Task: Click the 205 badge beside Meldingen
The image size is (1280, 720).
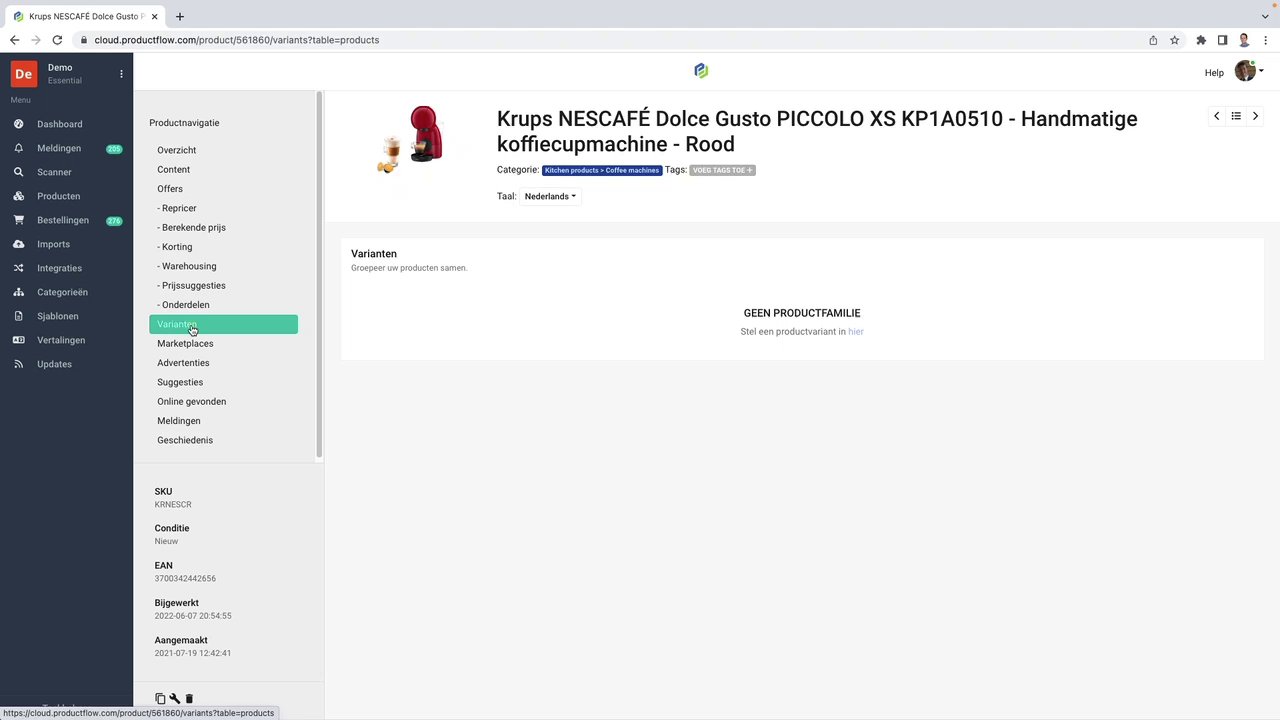Action: [114, 149]
